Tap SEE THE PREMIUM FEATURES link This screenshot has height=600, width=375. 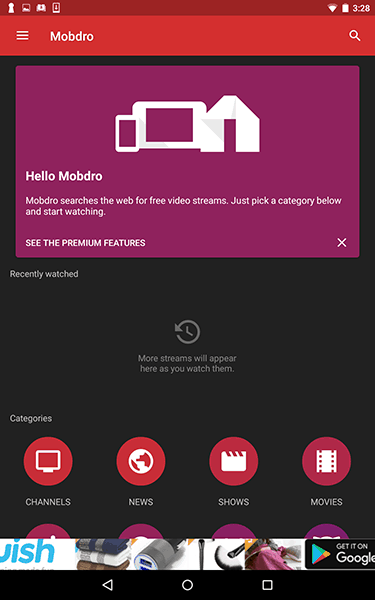click(x=85, y=243)
